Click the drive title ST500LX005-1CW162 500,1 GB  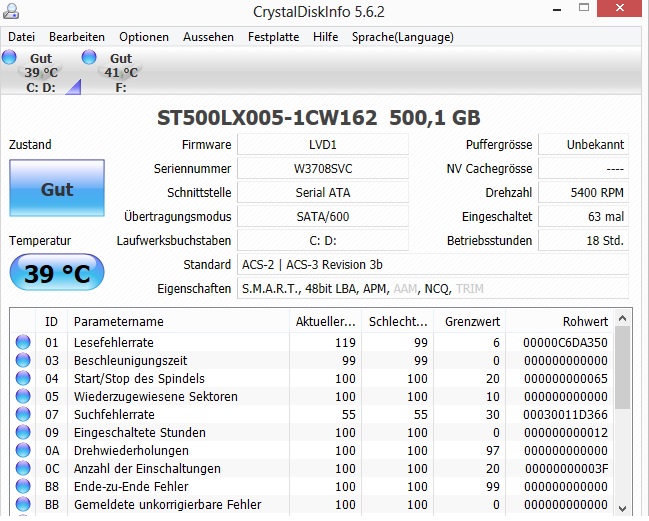pyautogui.click(x=319, y=118)
